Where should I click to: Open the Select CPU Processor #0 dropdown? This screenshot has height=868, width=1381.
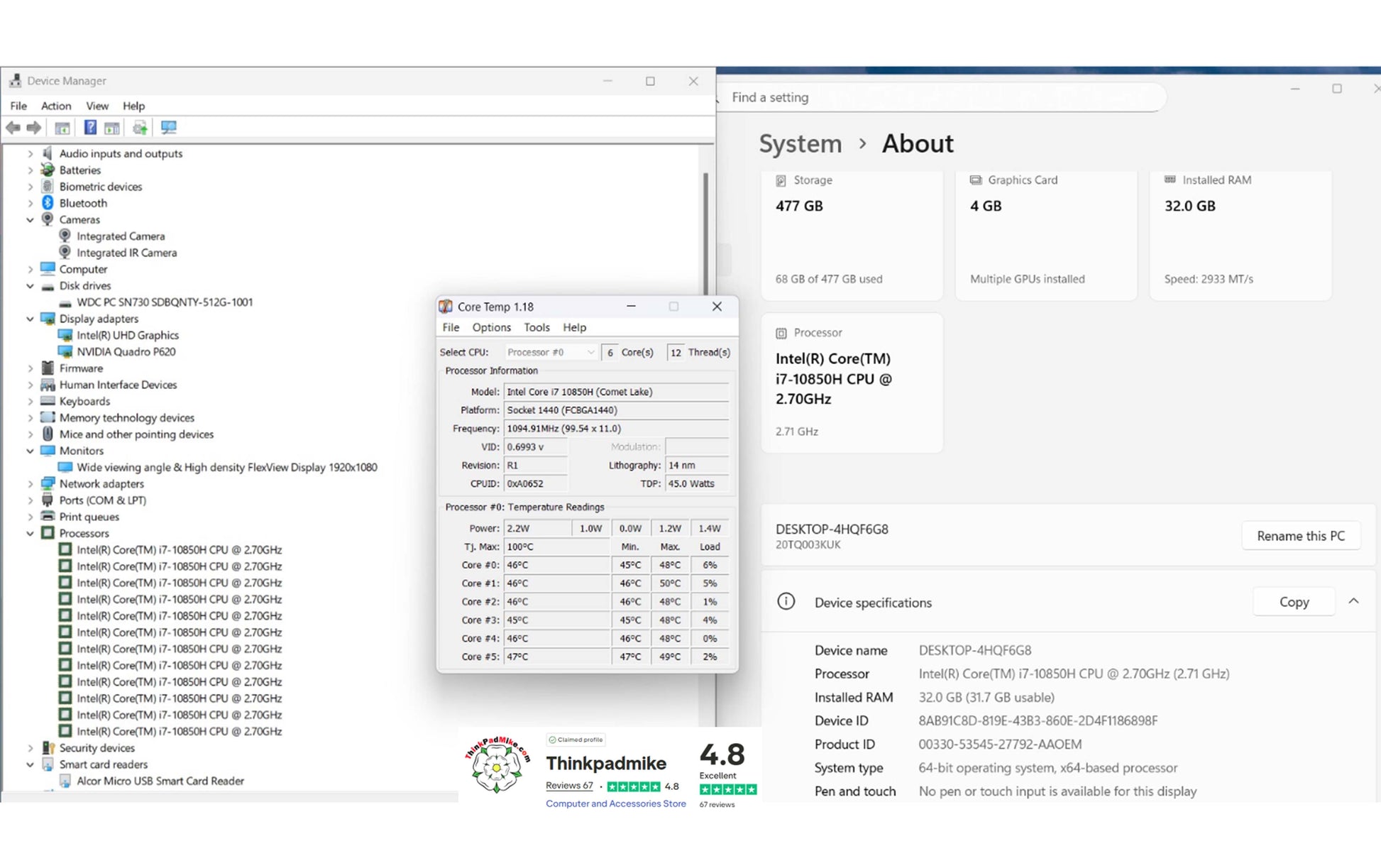tap(551, 352)
